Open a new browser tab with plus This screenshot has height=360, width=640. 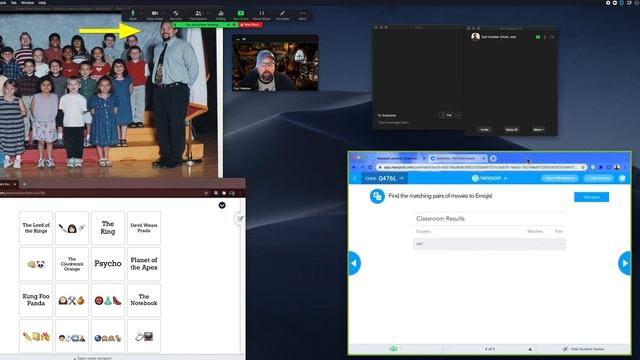click(x=493, y=158)
